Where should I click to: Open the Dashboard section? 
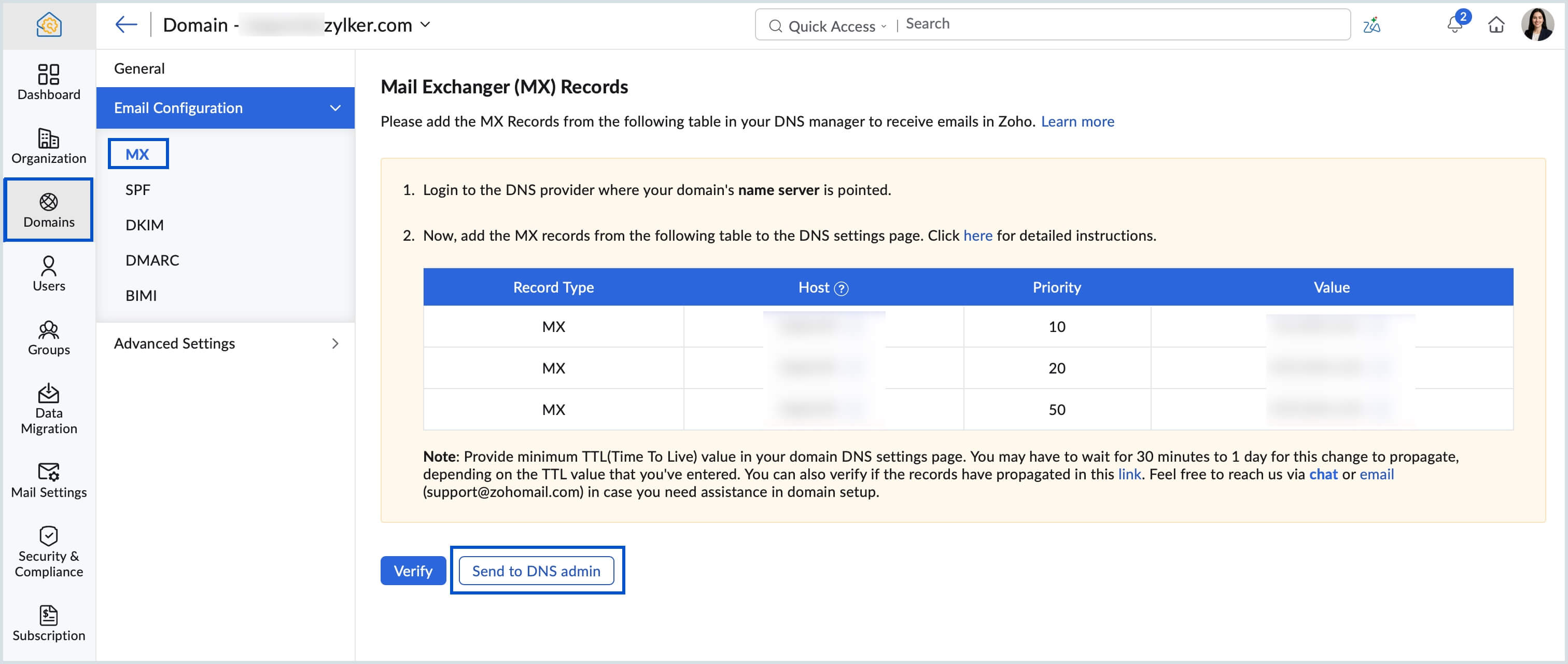pyautogui.click(x=49, y=82)
